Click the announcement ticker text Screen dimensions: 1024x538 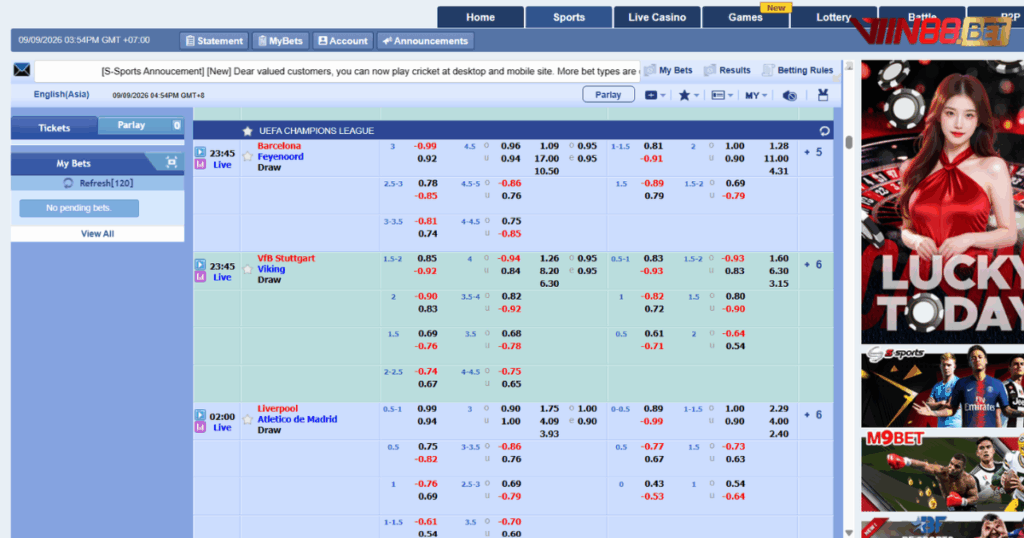369,71
